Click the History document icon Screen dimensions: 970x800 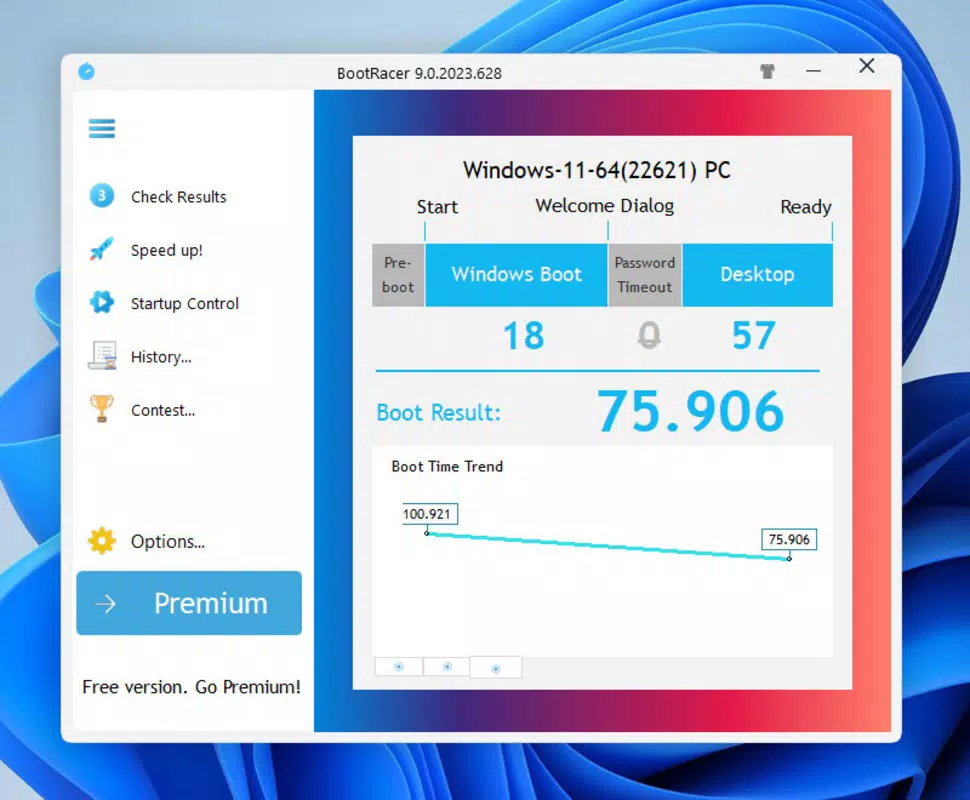tap(102, 356)
